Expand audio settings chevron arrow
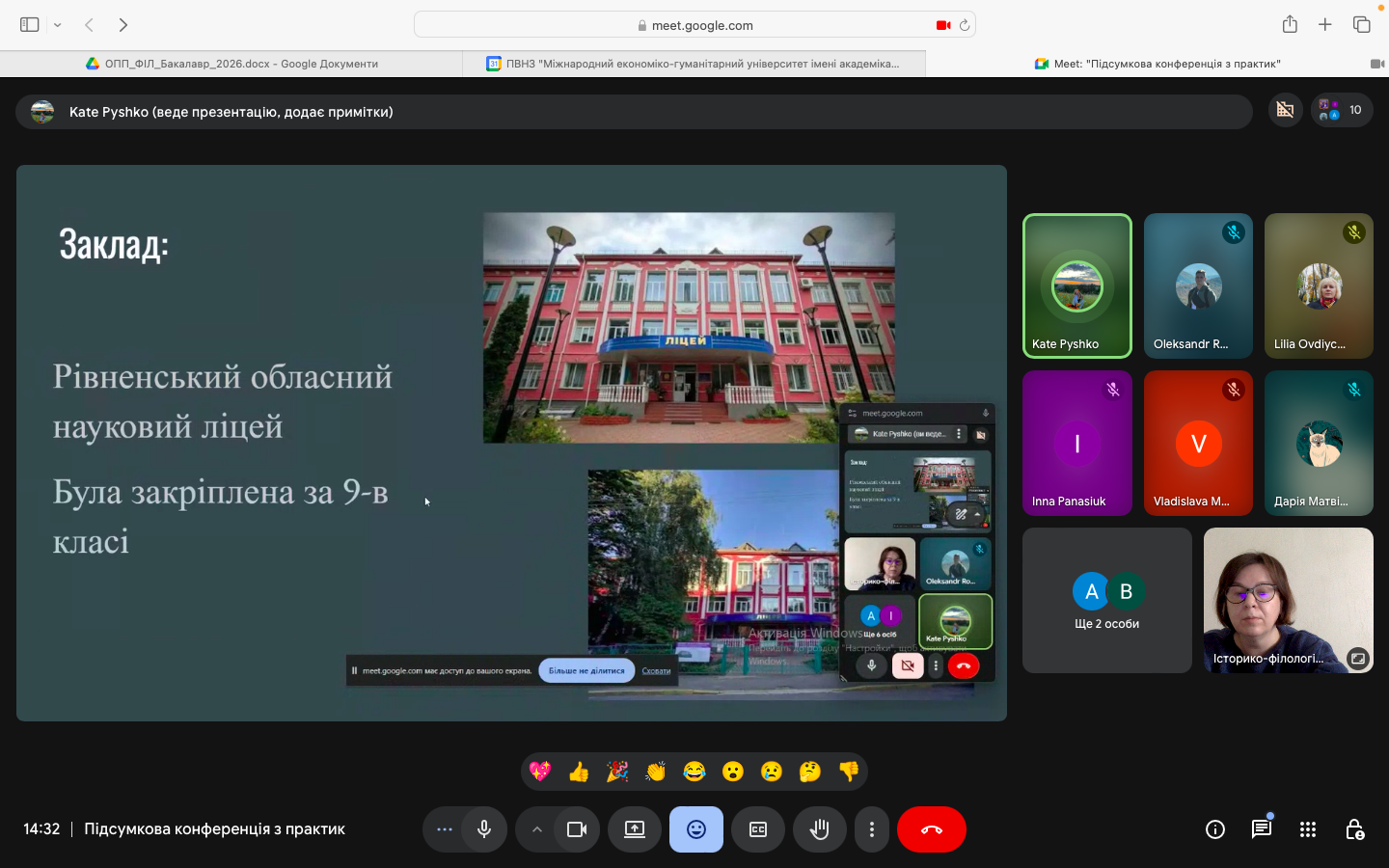This screenshot has height=868, width=1389. tap(536, 829)
